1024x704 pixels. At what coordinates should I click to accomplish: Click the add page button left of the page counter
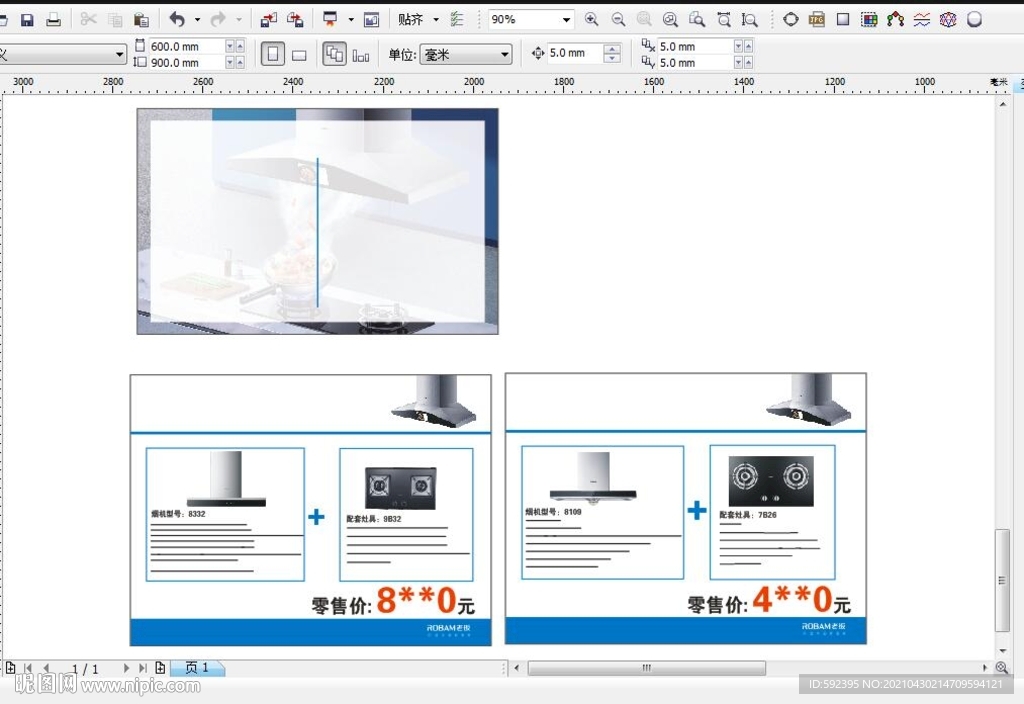point(11,668)
